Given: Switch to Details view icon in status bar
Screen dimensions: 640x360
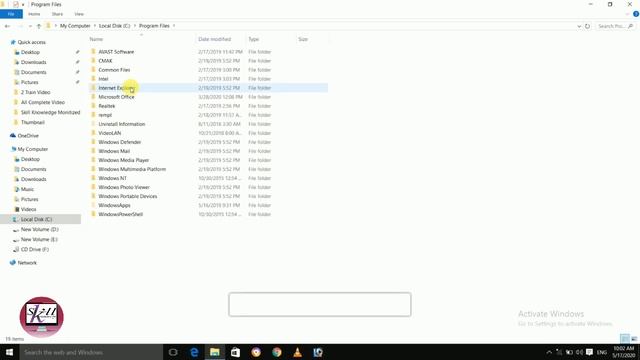Looking at the screenshot, I should (624, 338).
